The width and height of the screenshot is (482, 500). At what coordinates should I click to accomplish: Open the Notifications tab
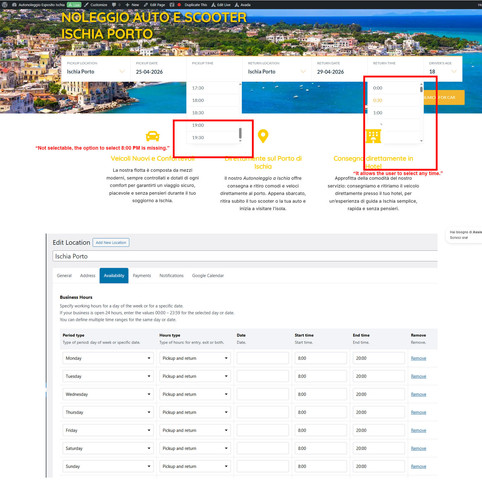coord(171,276)
